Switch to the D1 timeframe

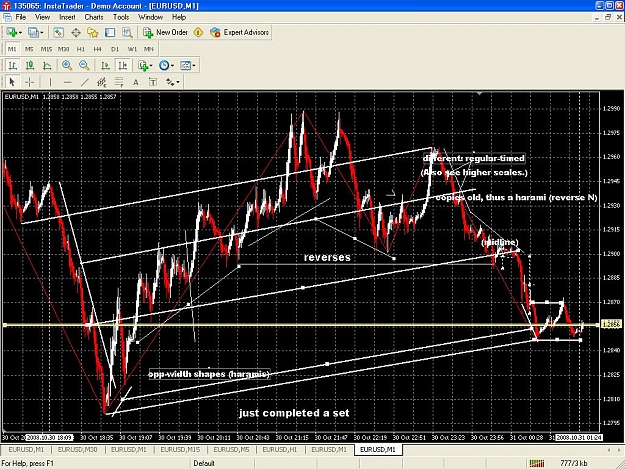(115, 49)
